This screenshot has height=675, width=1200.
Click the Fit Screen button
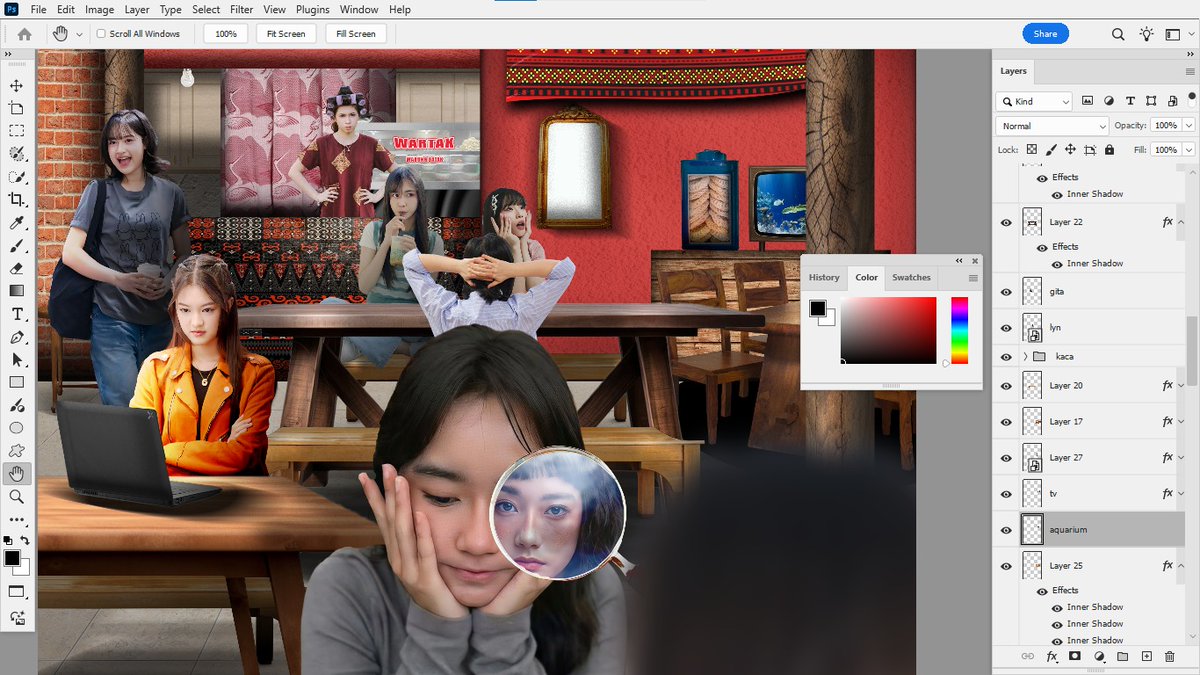coord(285,33)
